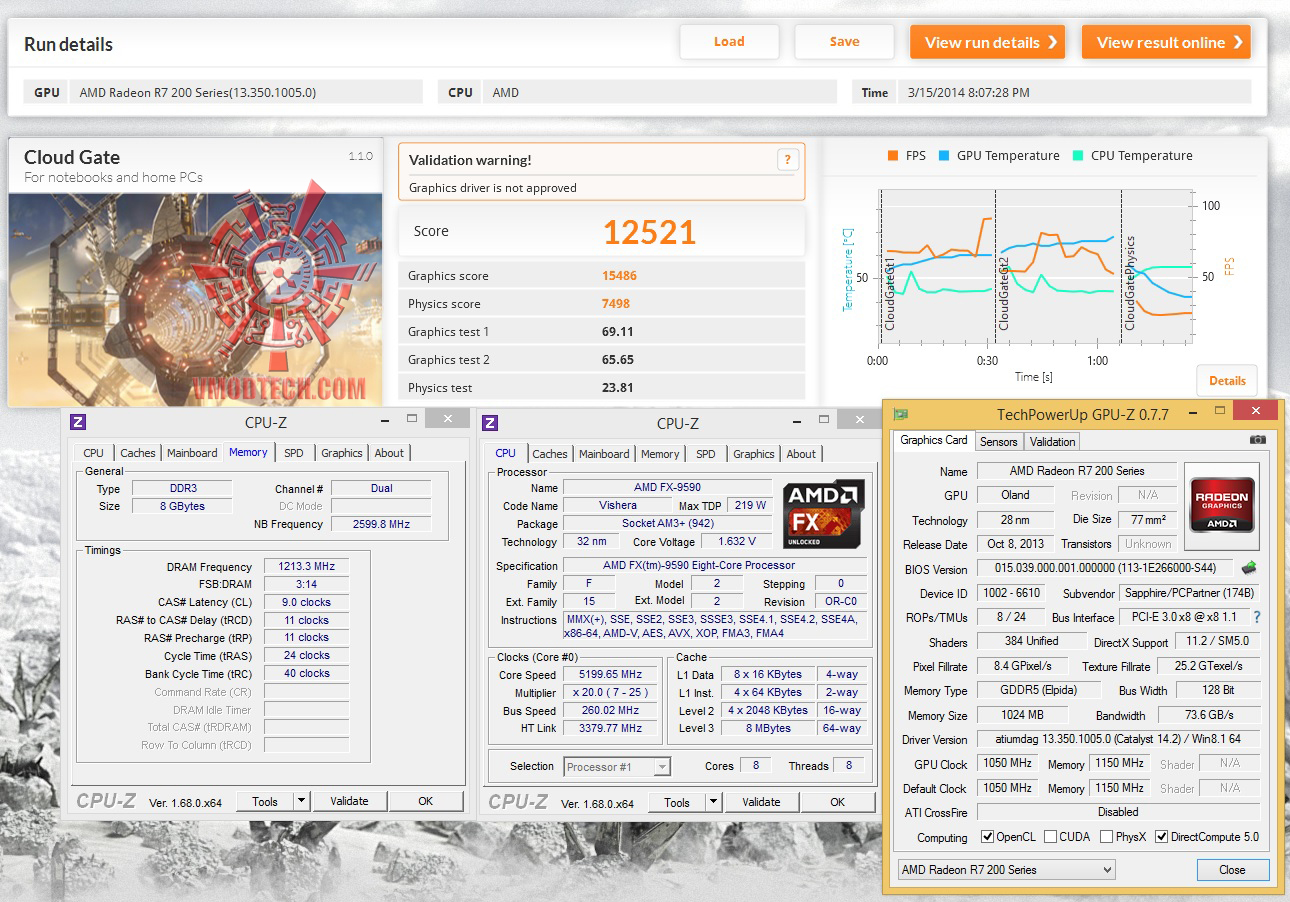This screenshot has height=902, width=1290.
Task: Click the ATI CrossFire value Disabled
Action: point(1118,812)
